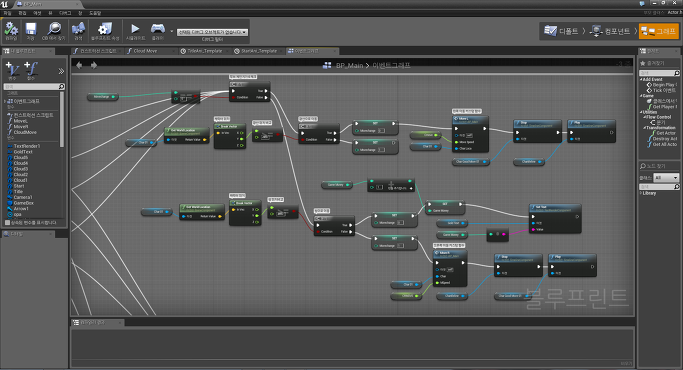Collapse the Flow Control palette category
This screenshot has width=683, height=370.
coord(645,117)
